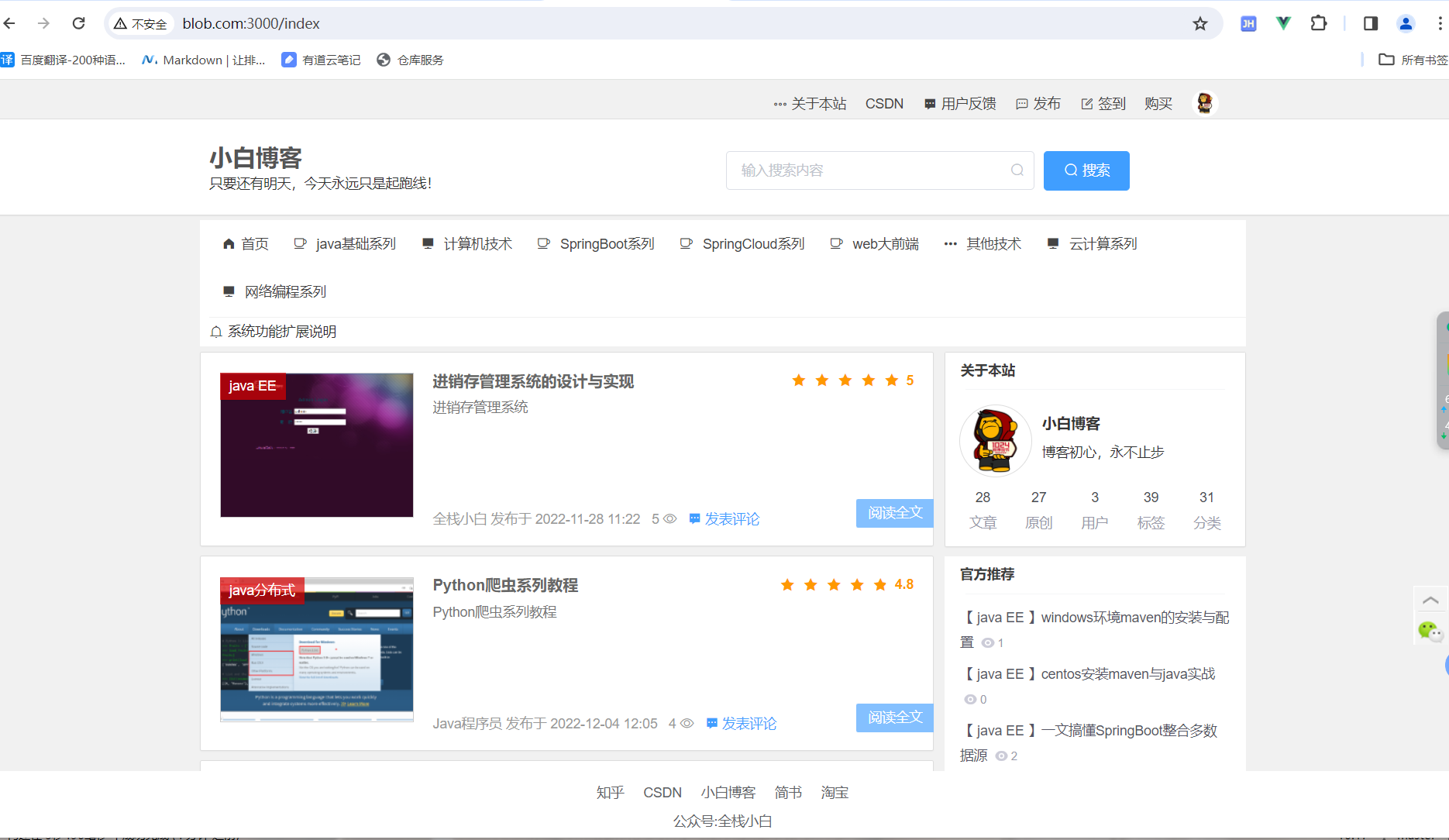This screenshot has width=1449, height=840.
Task: Click the 28 文章 count
Action: pos(983,510)
